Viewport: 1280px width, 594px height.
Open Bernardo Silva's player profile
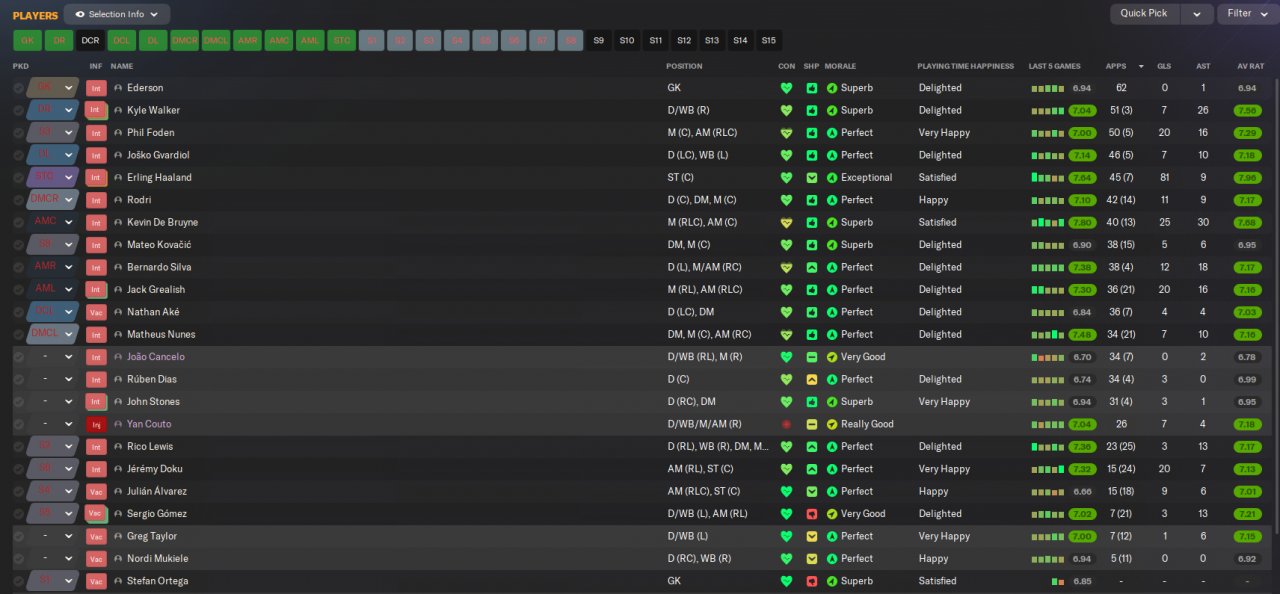pyautogui.click(x=161, y=267)
